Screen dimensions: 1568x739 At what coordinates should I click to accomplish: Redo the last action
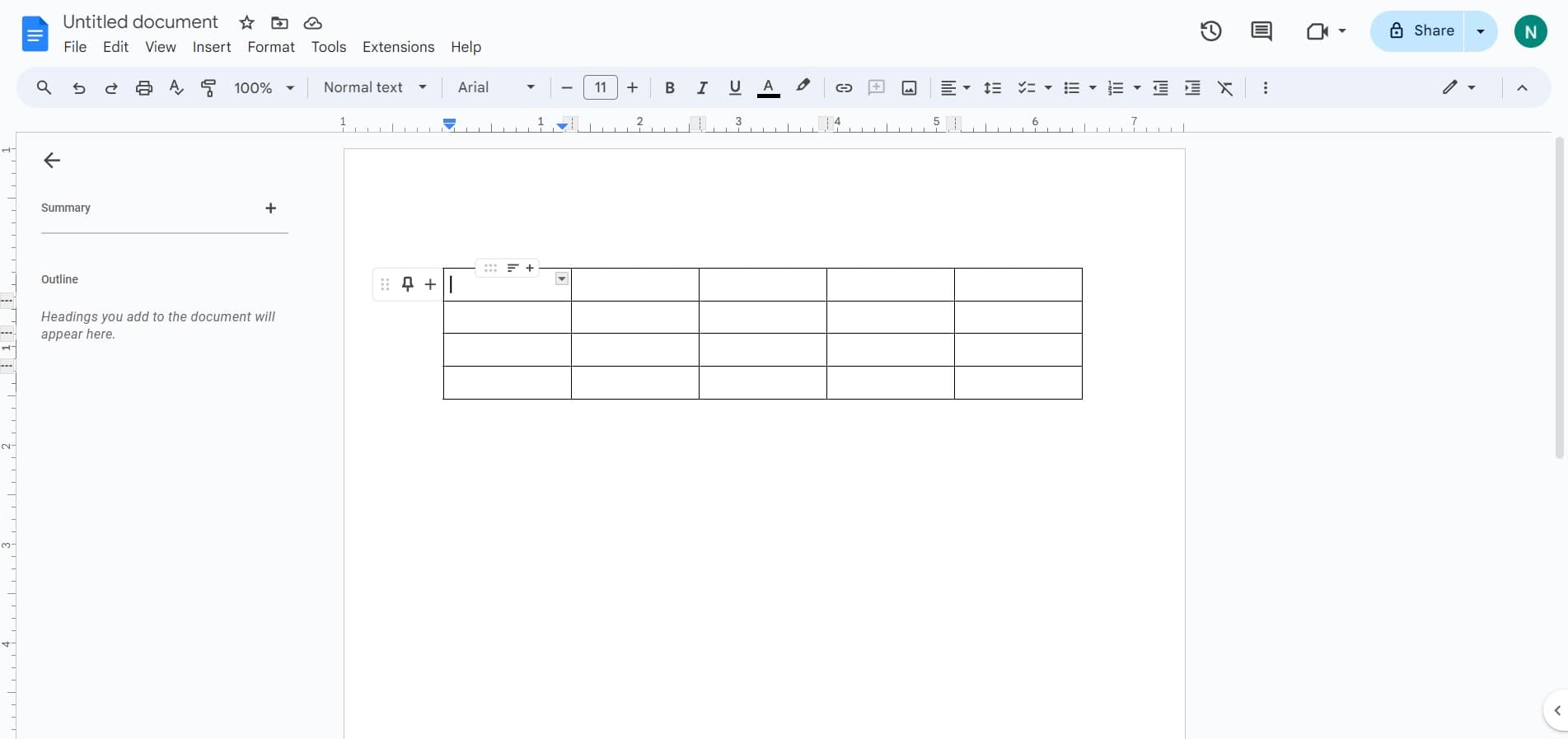pos(111,88)
